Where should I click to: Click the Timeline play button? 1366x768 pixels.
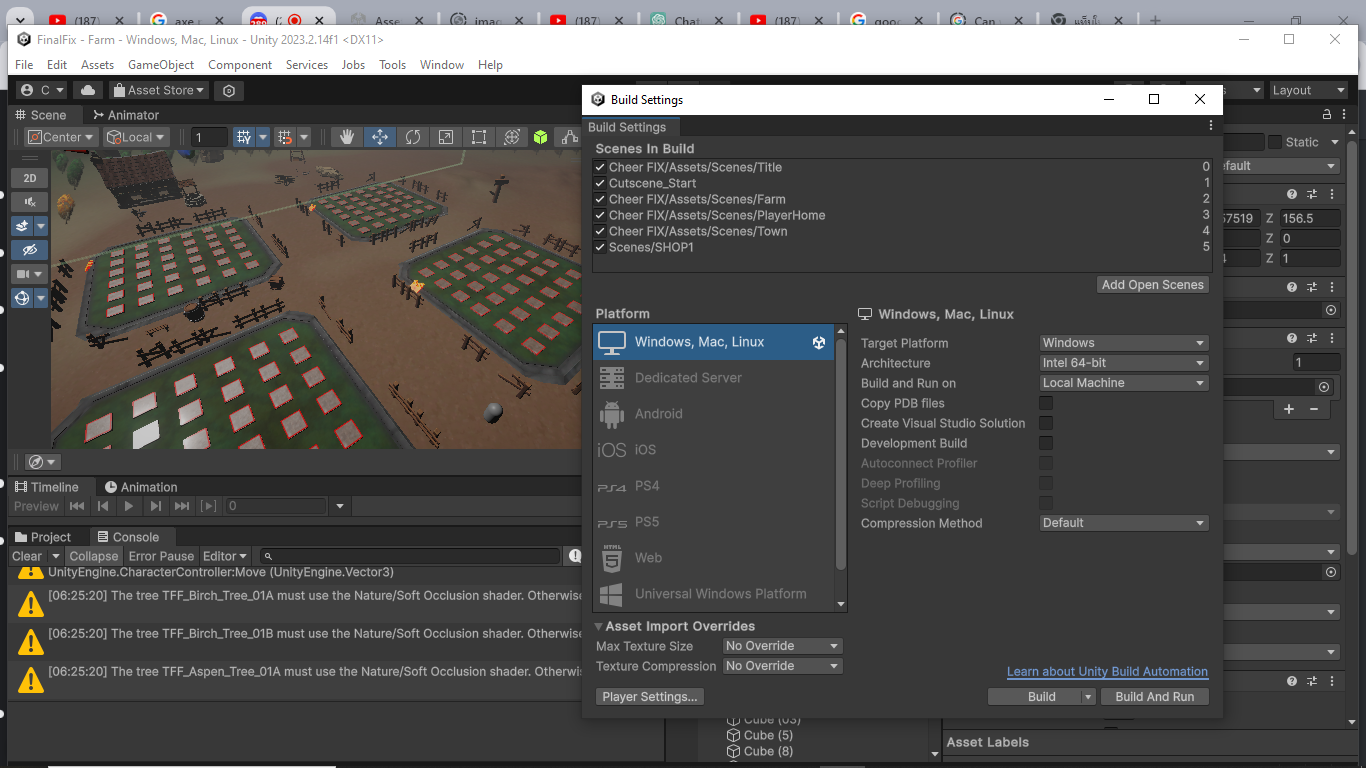tap(129, 506)
